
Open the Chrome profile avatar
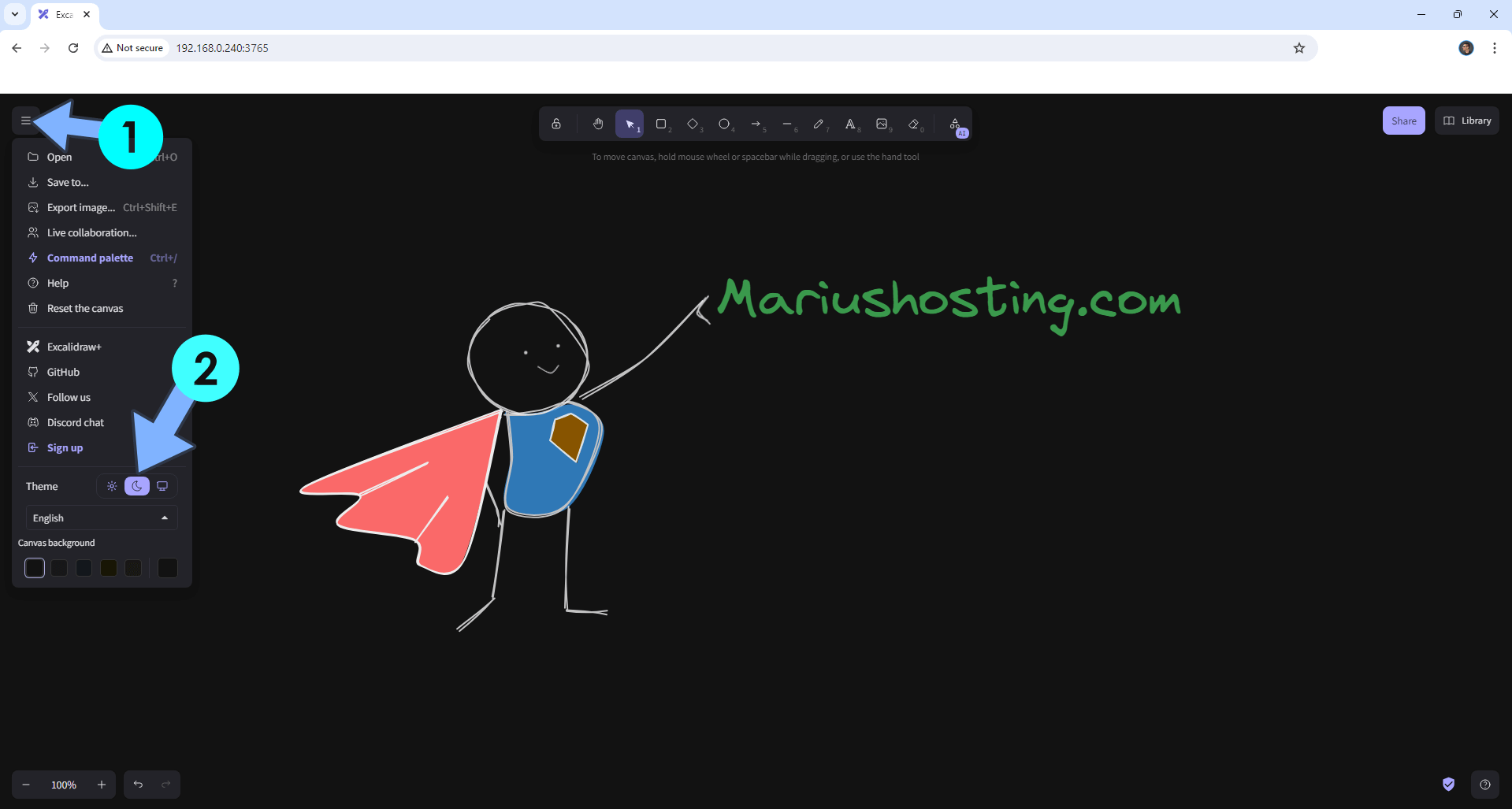[x=1466, y=48]
